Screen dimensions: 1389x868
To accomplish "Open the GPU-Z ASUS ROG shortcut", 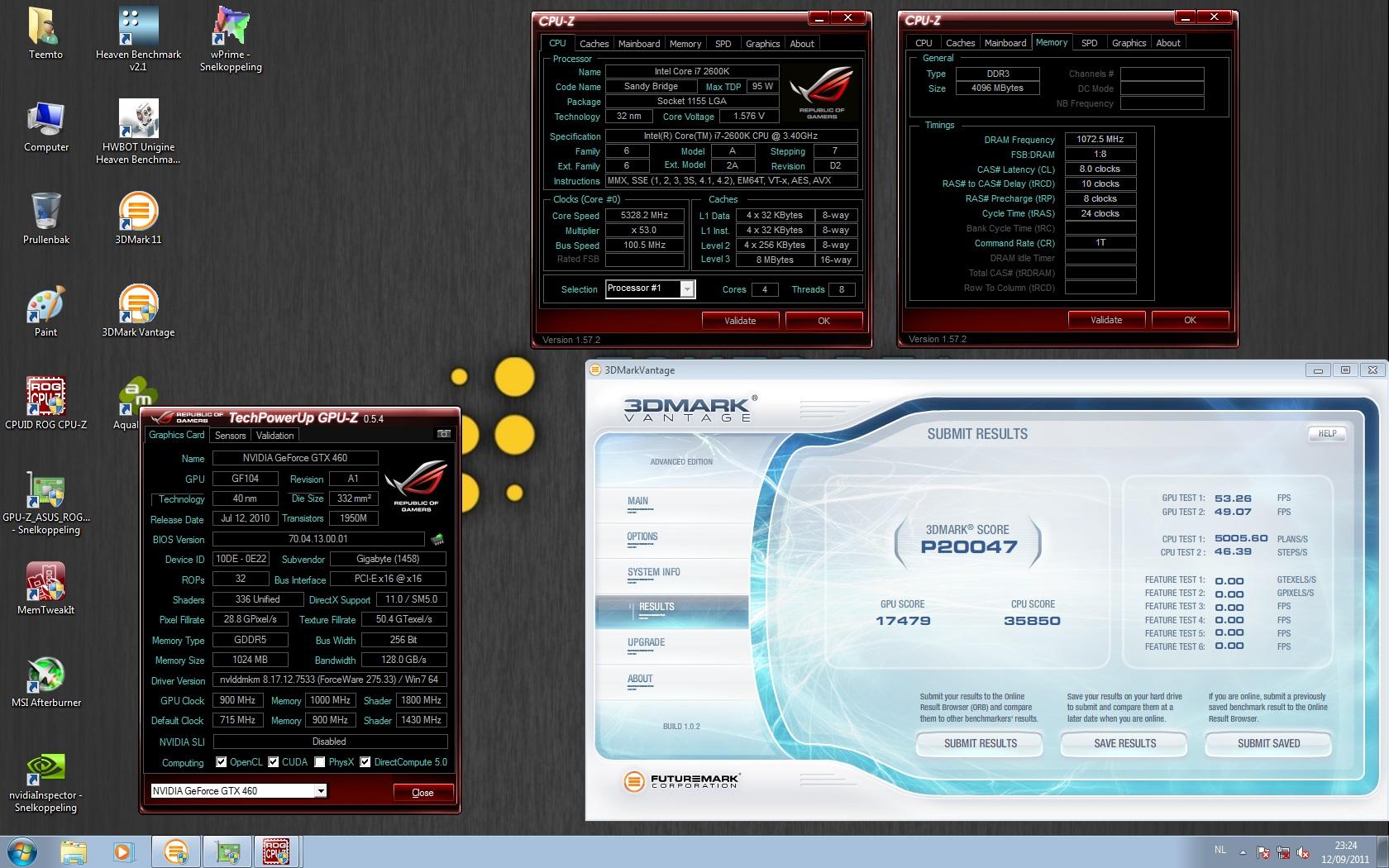I will pos(45,503).
